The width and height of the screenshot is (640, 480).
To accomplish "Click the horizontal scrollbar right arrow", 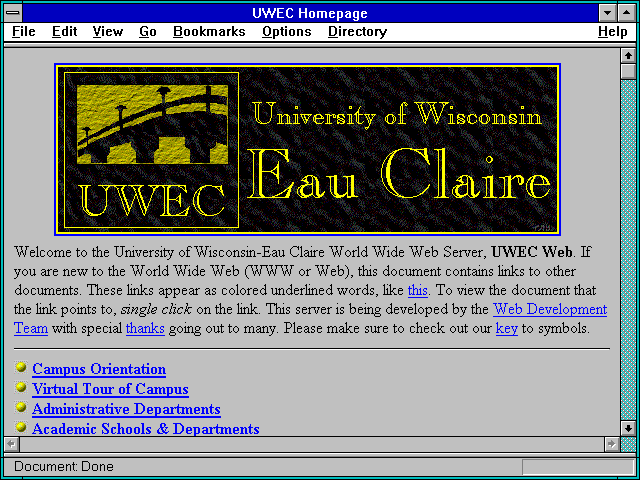I will pyautogui.click(x=611, y=444).
